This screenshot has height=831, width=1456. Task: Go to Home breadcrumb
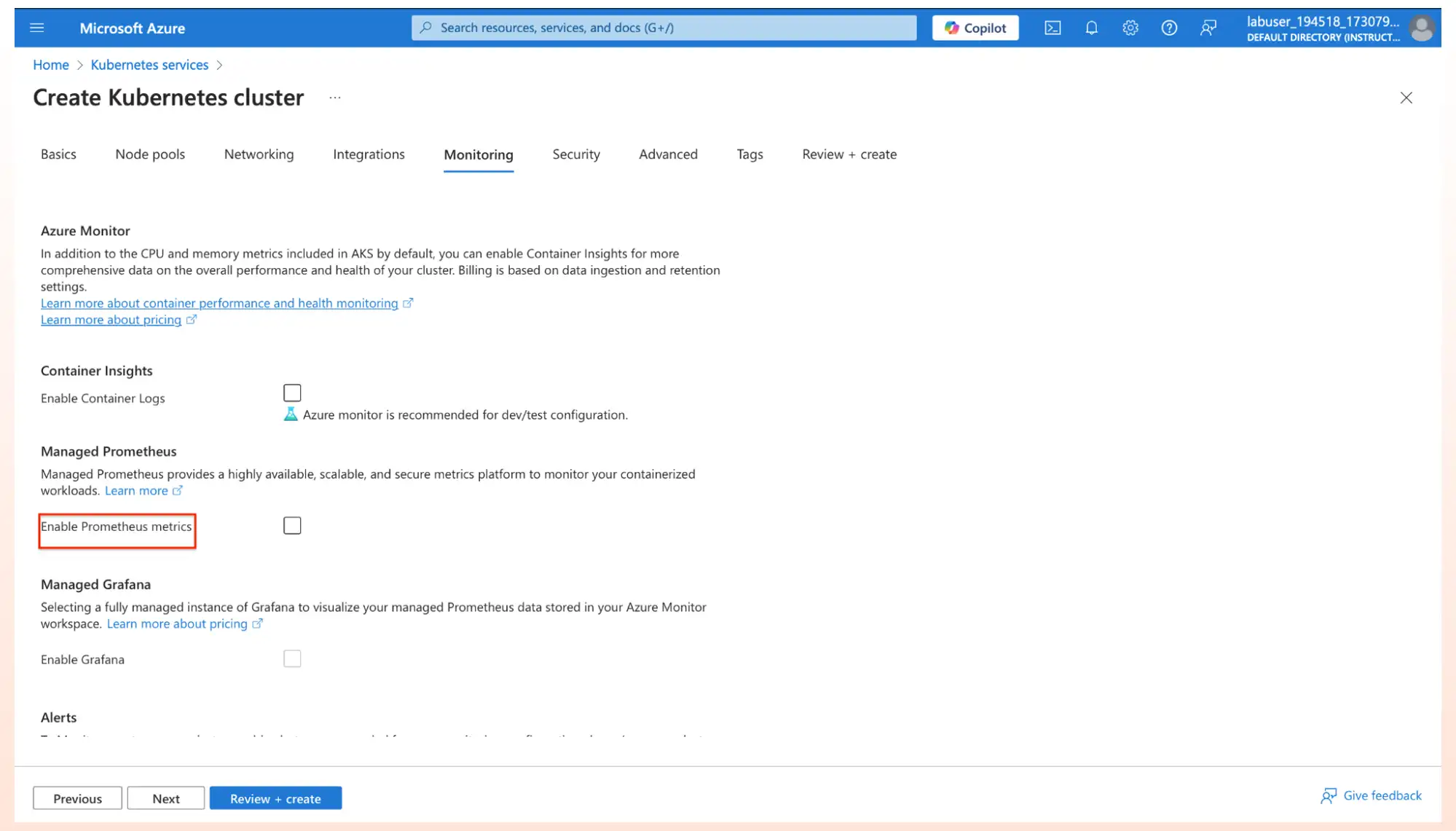[x=51, y=65]
